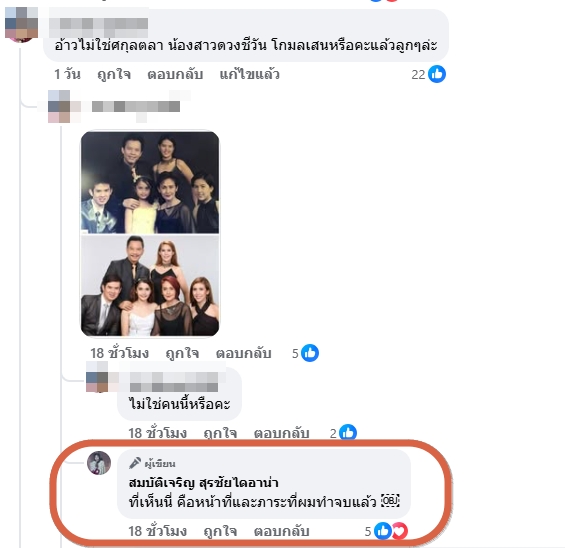The image size is (565, 548).
Task: Open the author's profile picture avatar
Action: [99, 463]
